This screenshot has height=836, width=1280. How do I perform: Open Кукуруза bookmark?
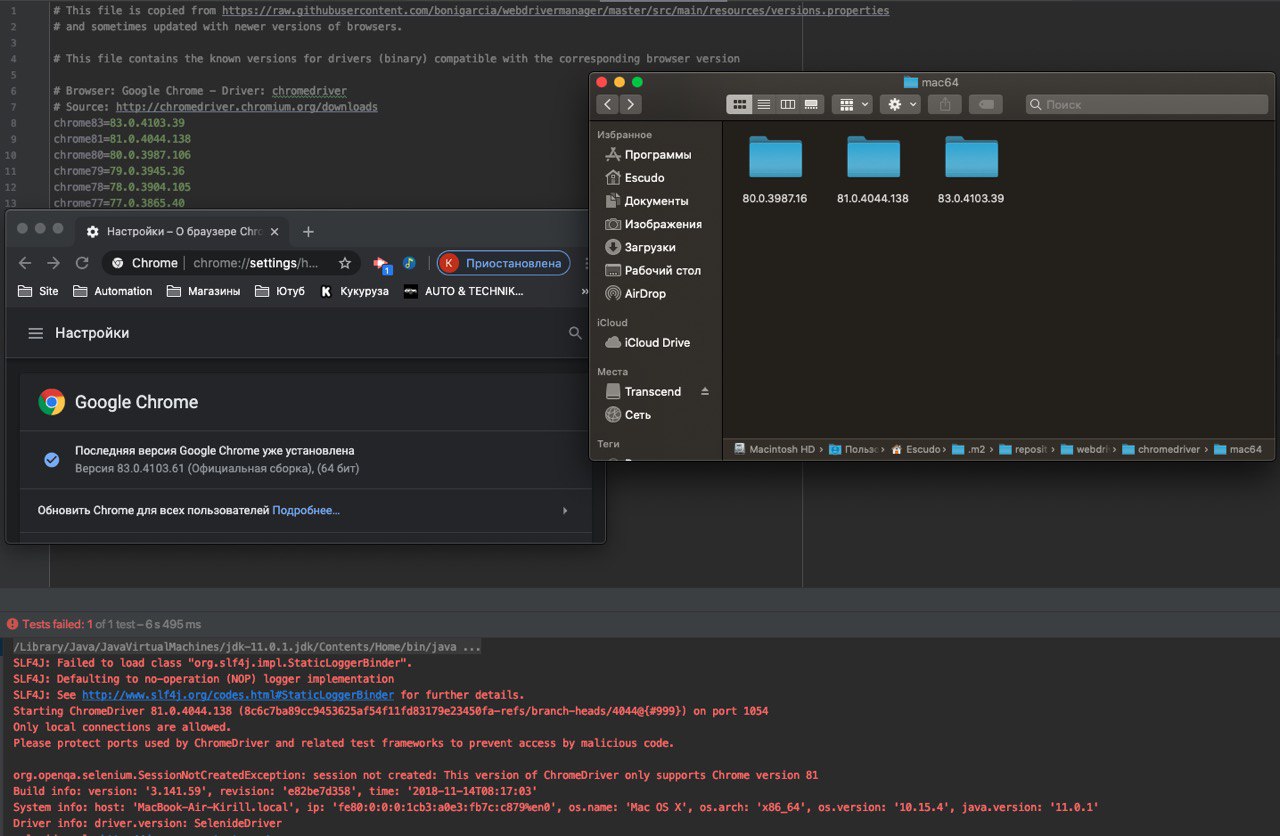(355, 291)
